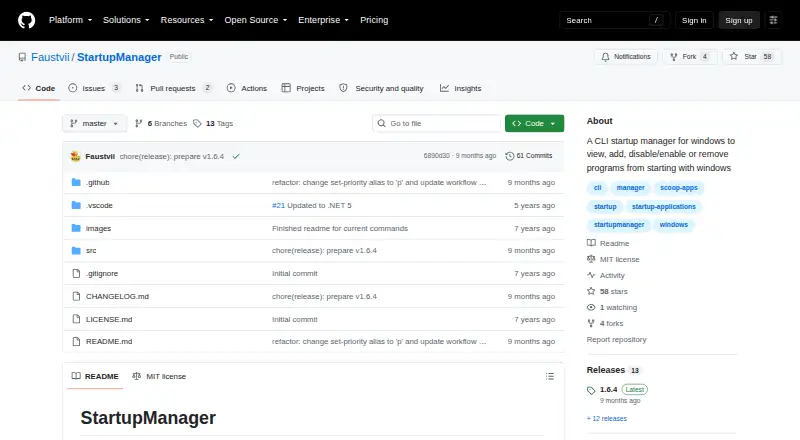Screen dimensions: 800x440
Task: Open the Insights tab
Action: click(461, 88)
